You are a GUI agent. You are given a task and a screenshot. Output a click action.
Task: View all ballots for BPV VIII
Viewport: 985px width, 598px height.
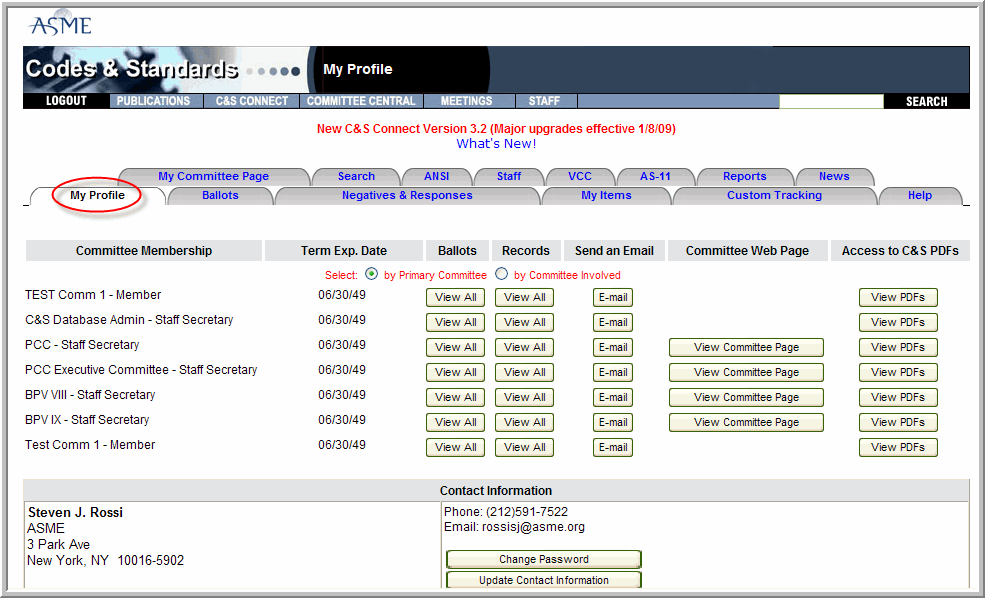[x=455, y=398]
